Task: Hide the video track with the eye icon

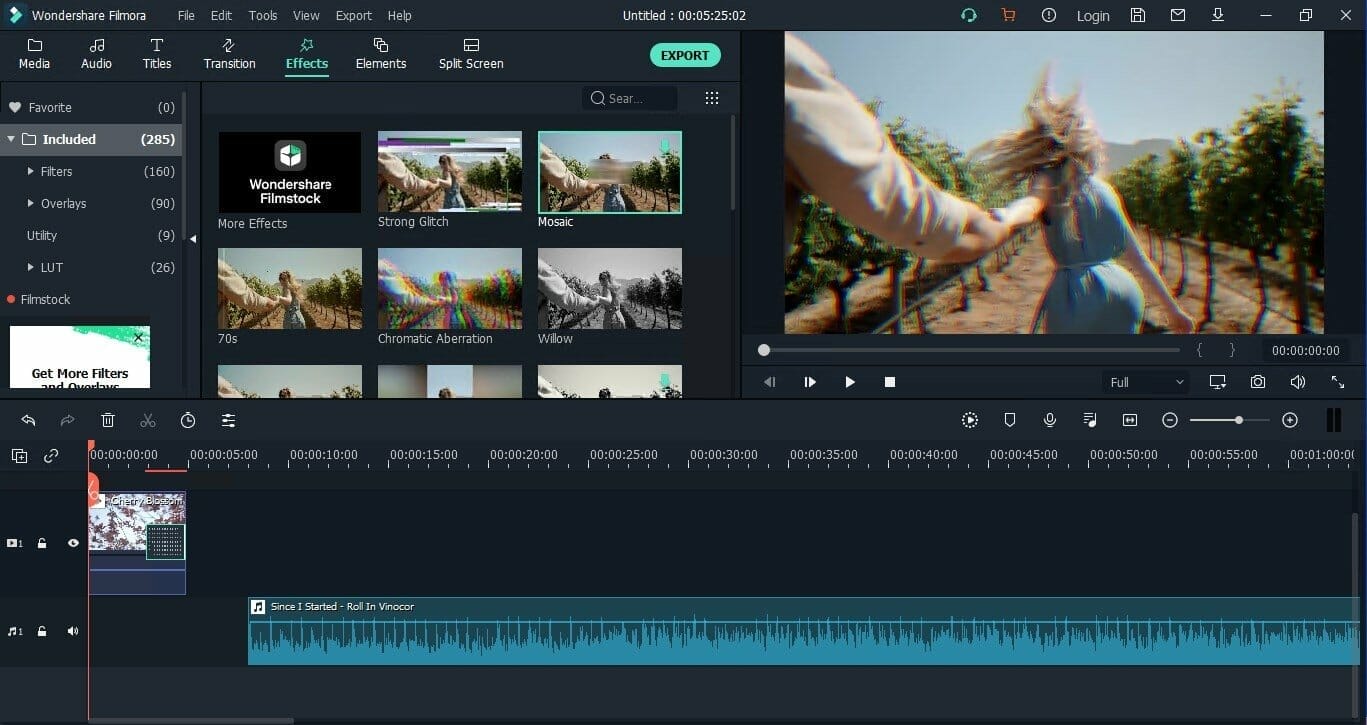Action: [x=72, y=543]
